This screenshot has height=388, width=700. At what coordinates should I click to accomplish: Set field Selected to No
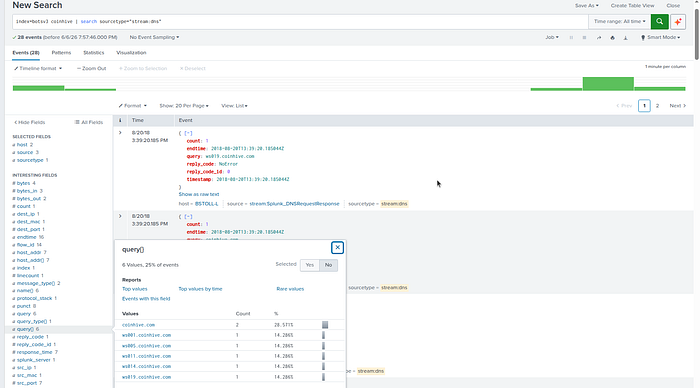[328, 265]
